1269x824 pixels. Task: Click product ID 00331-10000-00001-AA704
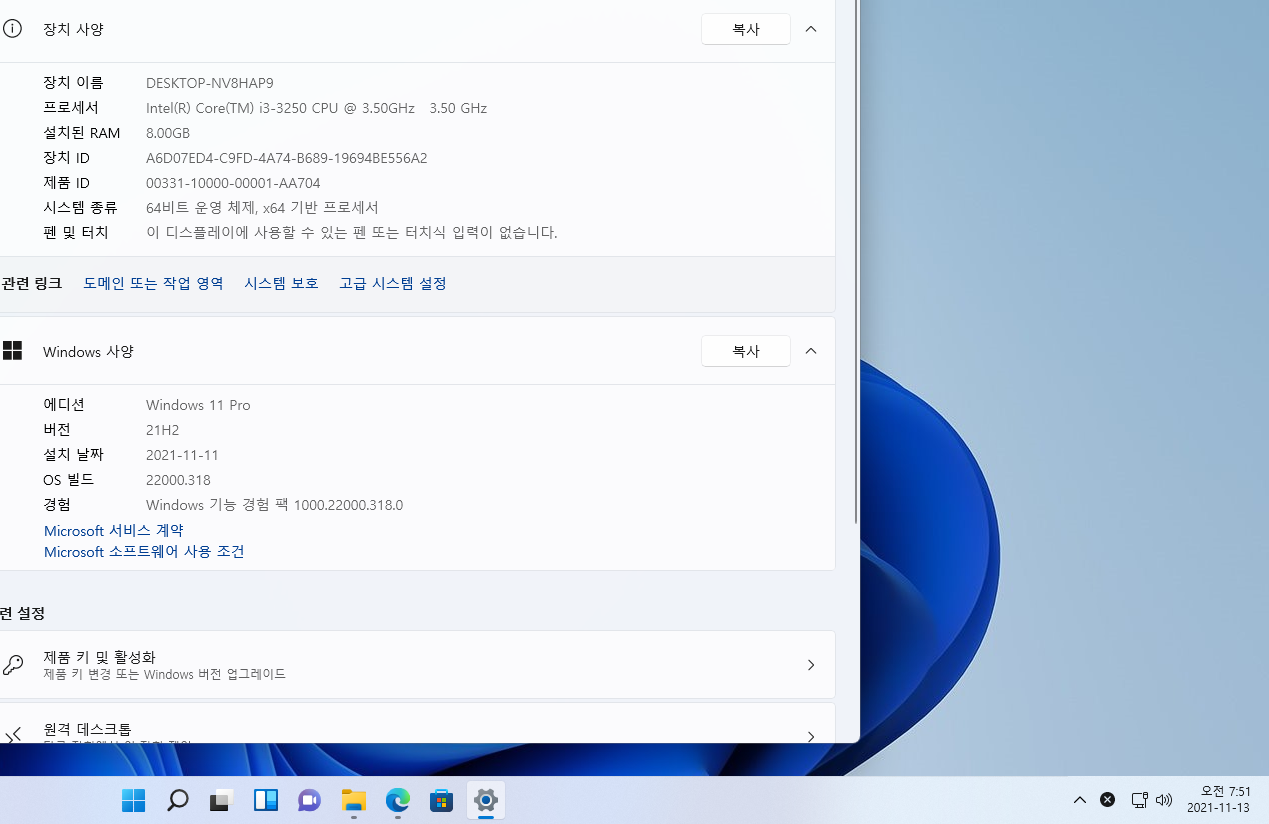[x=233, y=183]
